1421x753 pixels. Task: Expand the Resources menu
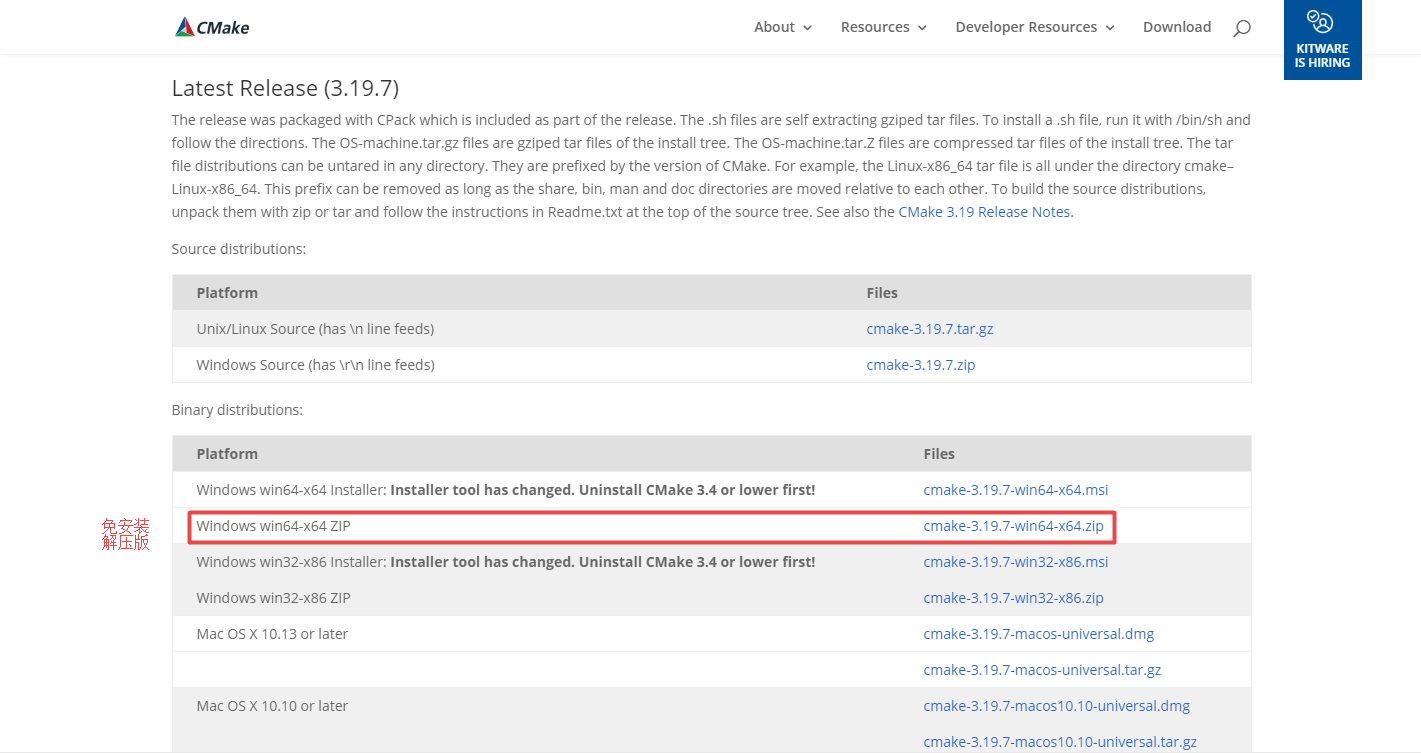[884, 27]
